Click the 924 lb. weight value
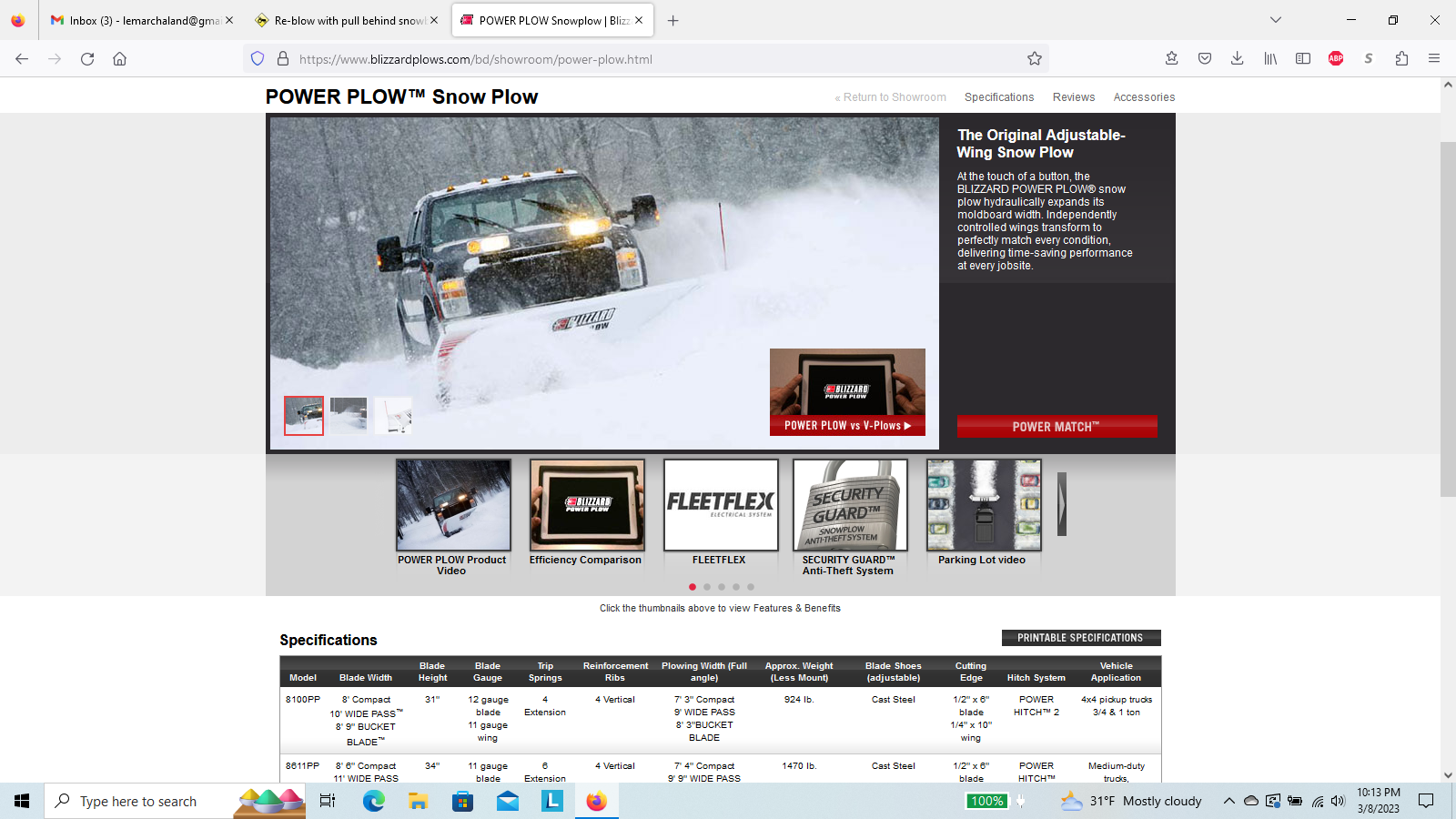This screenshot has height=819, width=1456. [x=799, y=700]
